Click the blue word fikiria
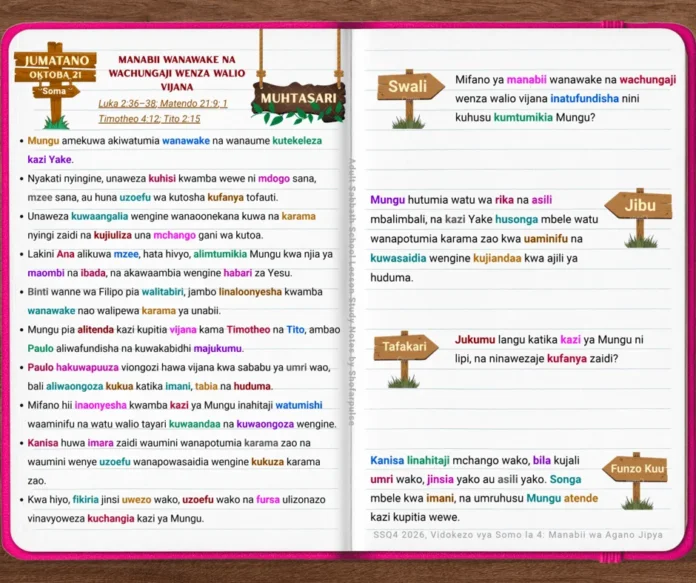Screen dimensions: 696x583 (86, 500)
